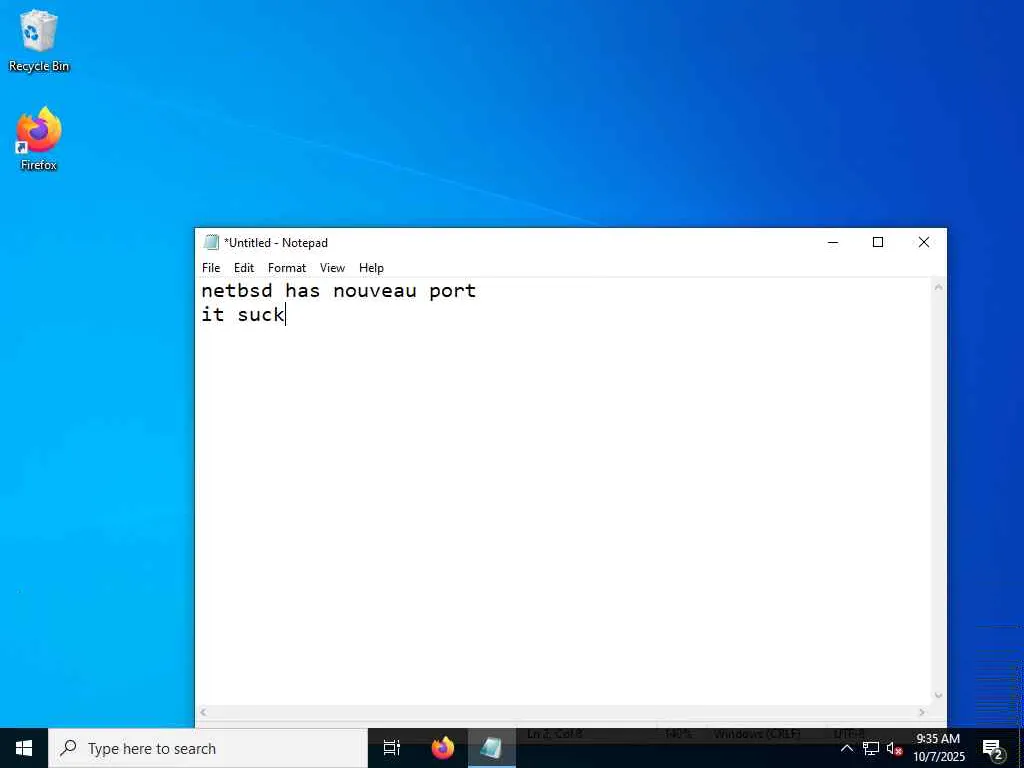The height and width of the screenshot is (768, 1024).
Task: Click the word "port" in first line
Action: [453, 291]
